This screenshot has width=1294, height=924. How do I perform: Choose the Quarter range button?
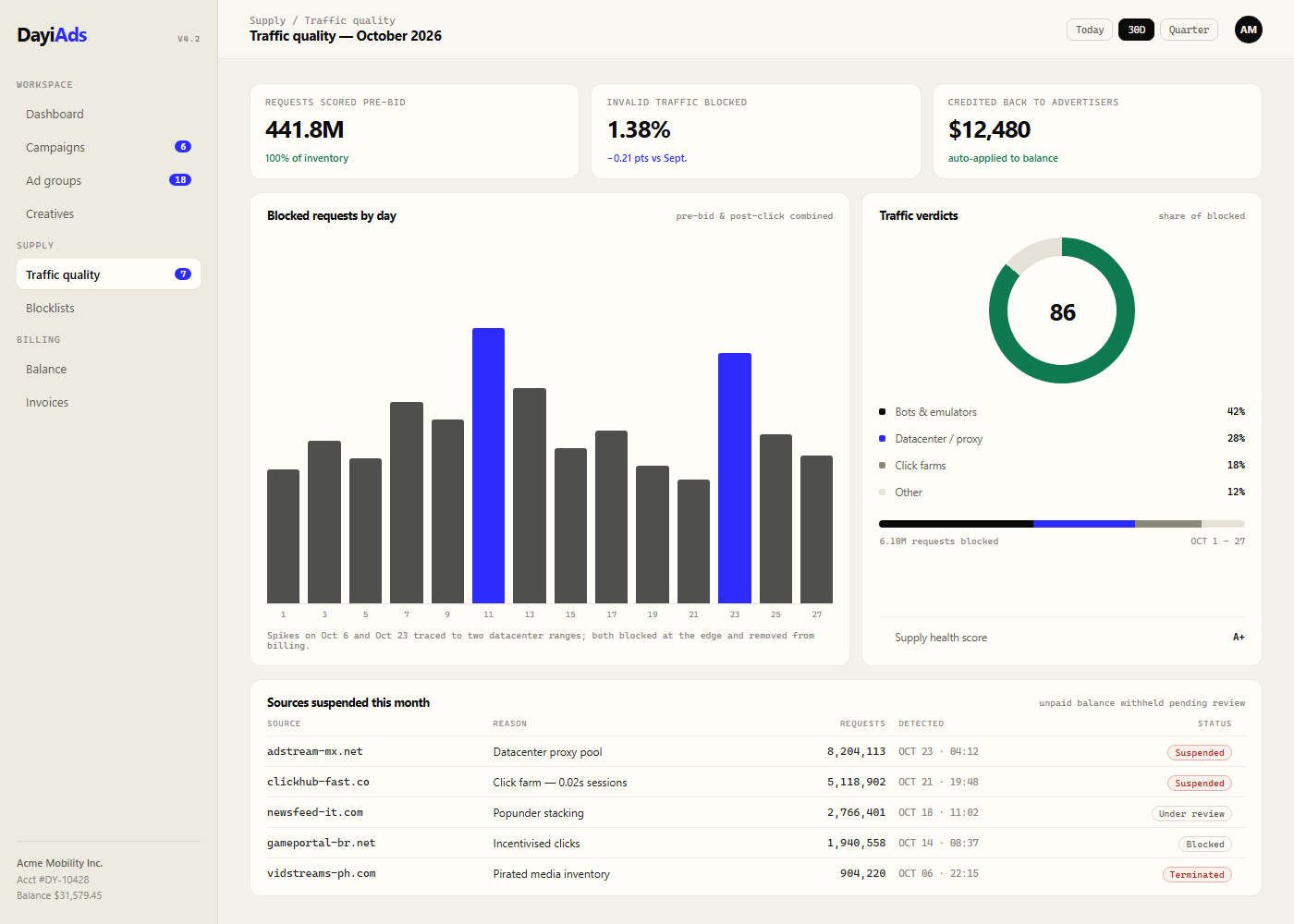point(1189,30)
